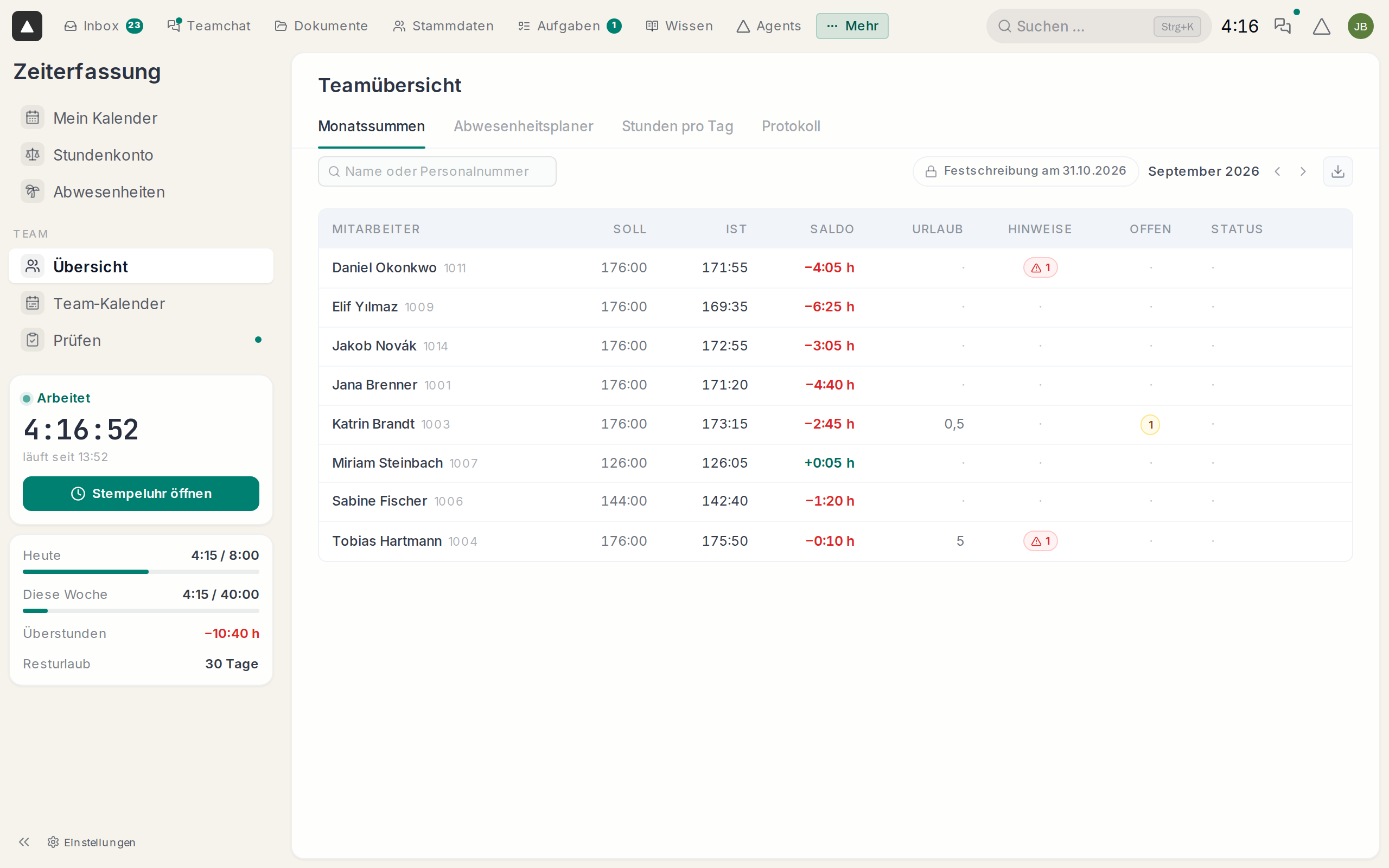Switch to Protokoll tab

(791, 126)
